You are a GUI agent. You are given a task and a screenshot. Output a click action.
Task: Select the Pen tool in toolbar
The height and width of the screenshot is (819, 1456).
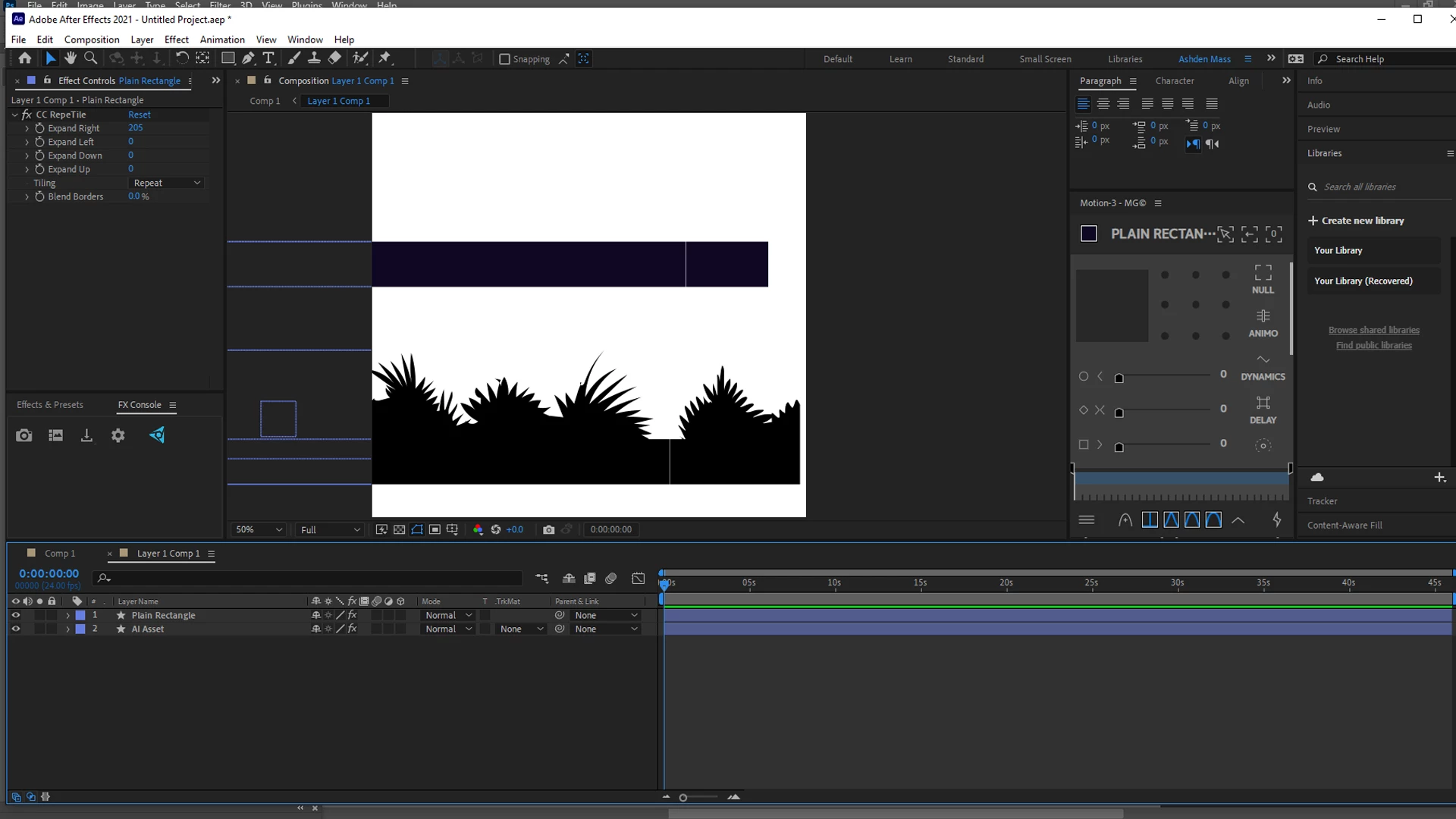(x=248, y=58)
